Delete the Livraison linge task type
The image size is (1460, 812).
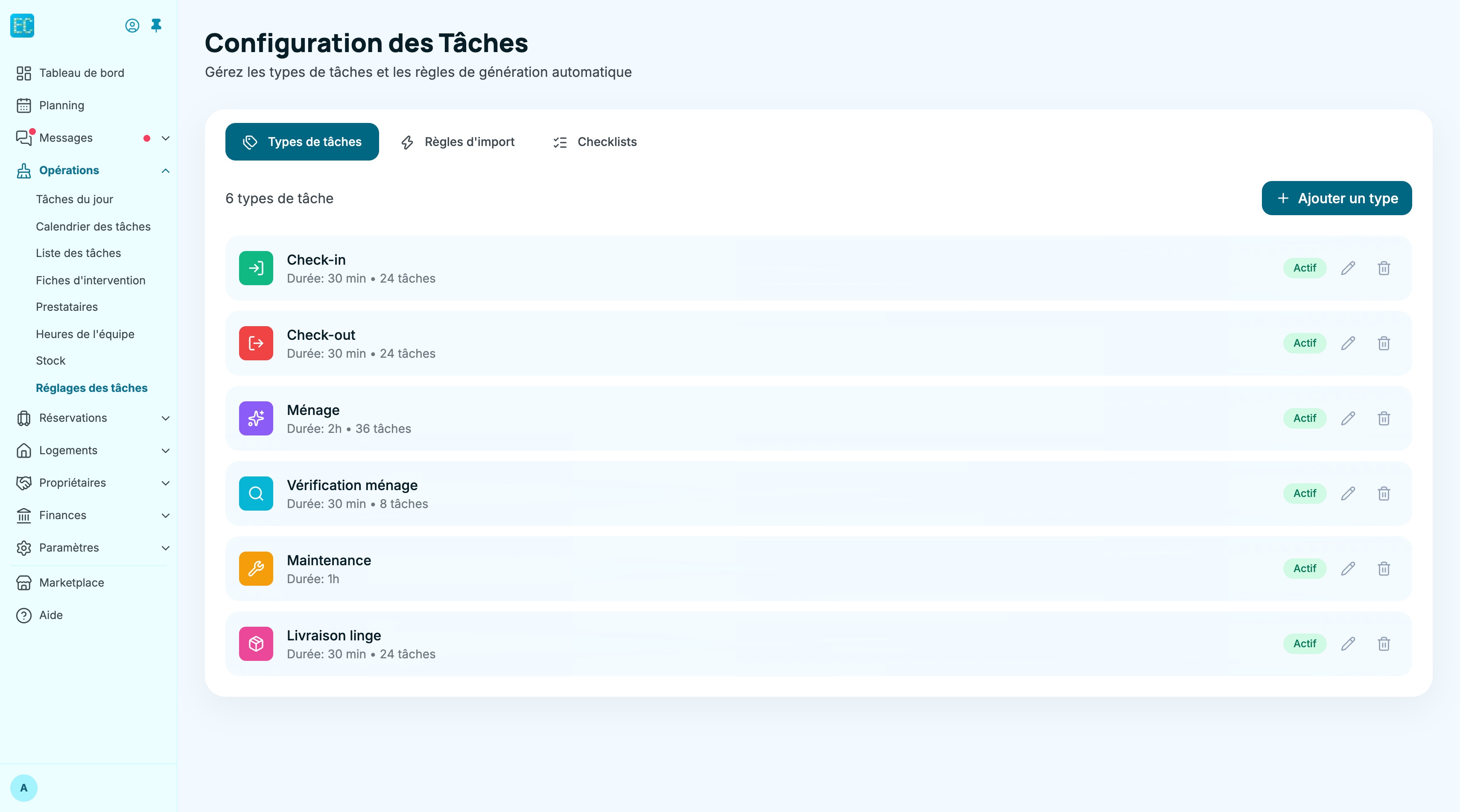click(x=1384, y=644)
